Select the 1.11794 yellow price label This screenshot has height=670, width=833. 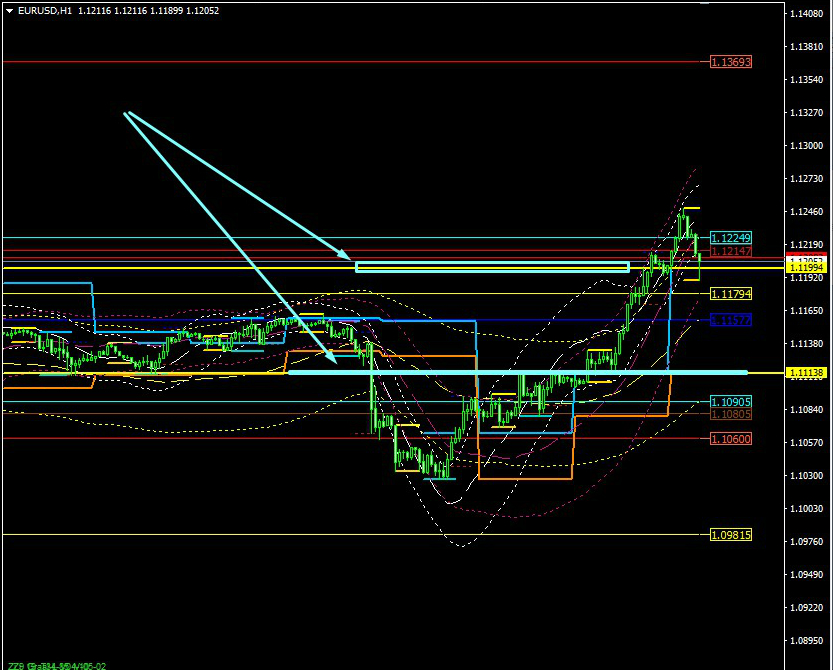(x=730, y=294)
